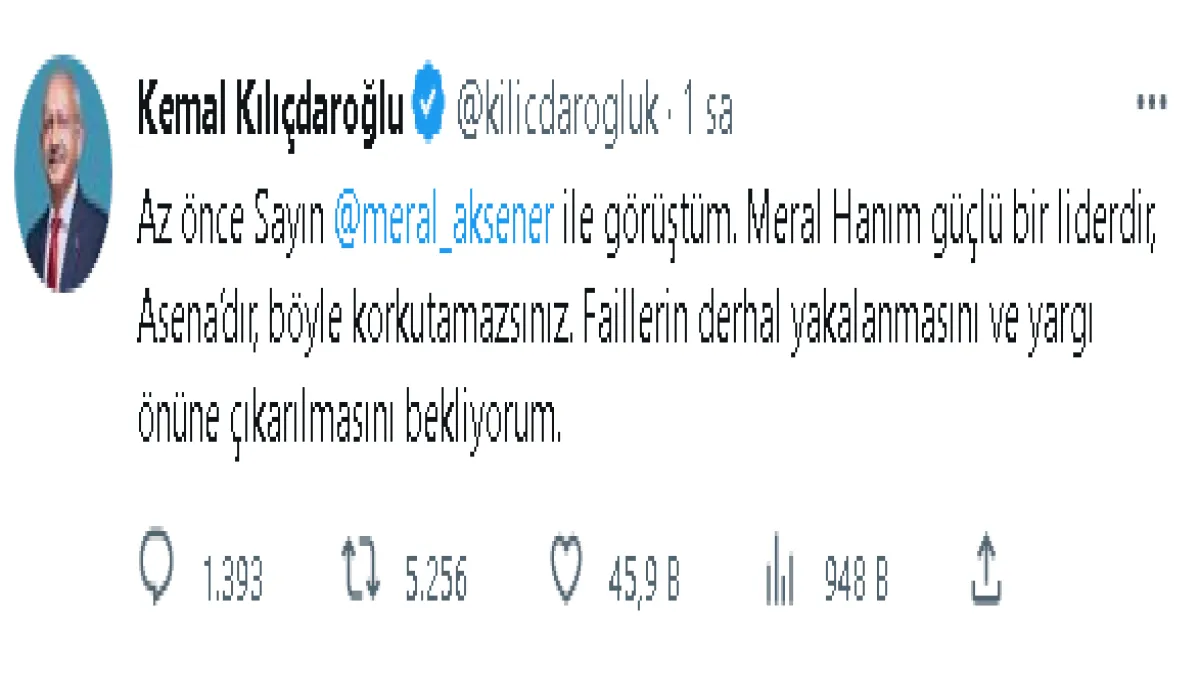1200x675 pixels.
Task: Open Kemal Kılıçdaroğlu's profile picture
Action: click(x=63, y=173)
